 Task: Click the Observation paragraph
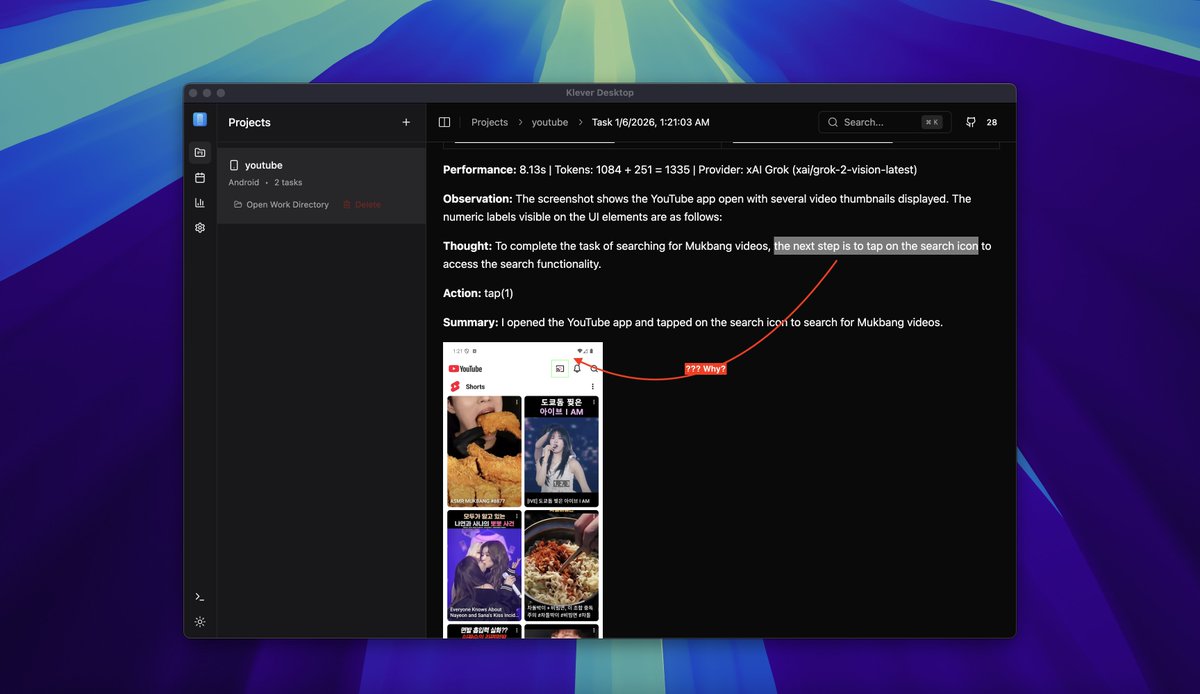point(707,208)
